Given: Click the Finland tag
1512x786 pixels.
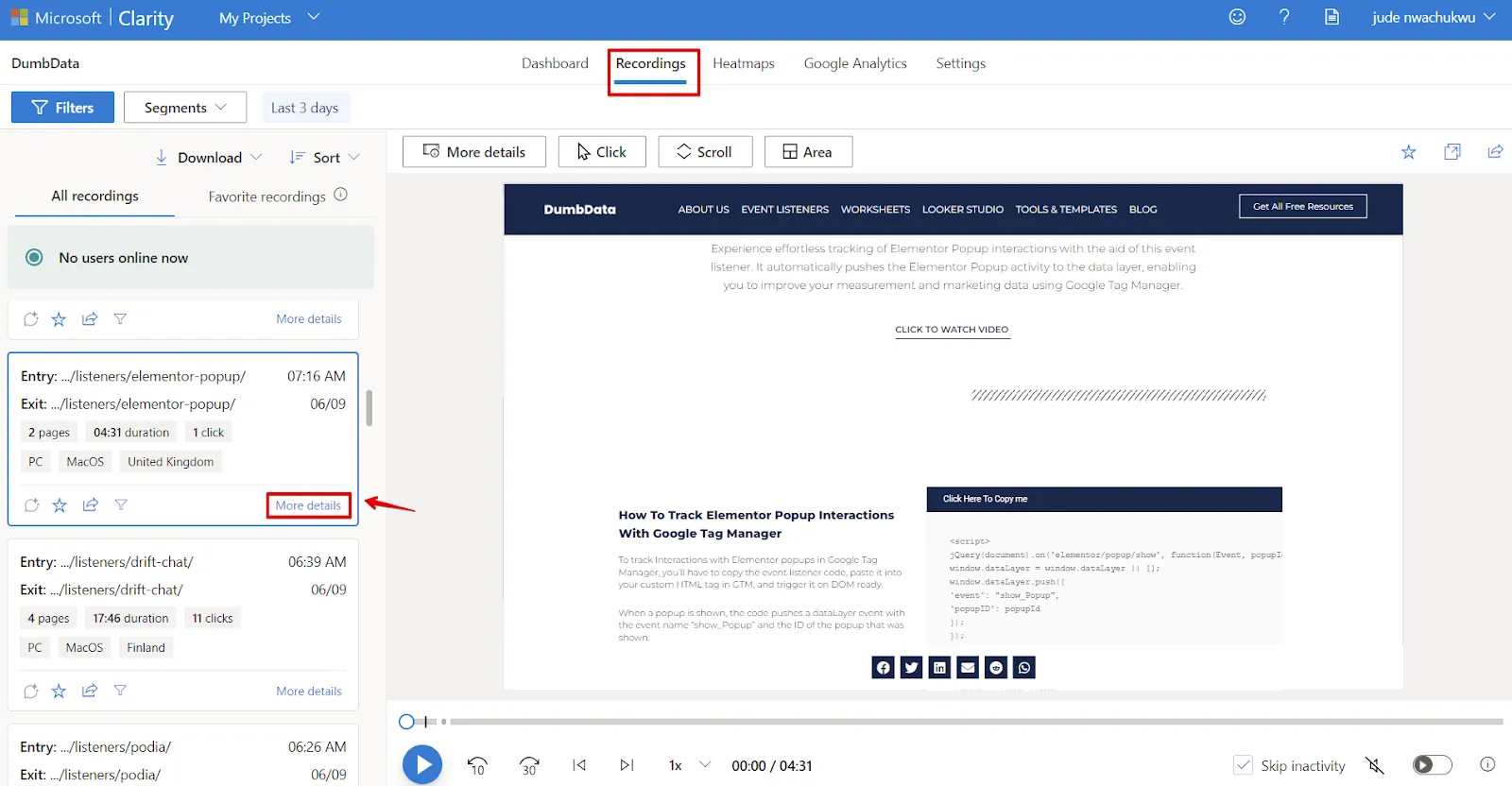Looking at the screenshot, I should pyautogui.click(x=146, y=648).
